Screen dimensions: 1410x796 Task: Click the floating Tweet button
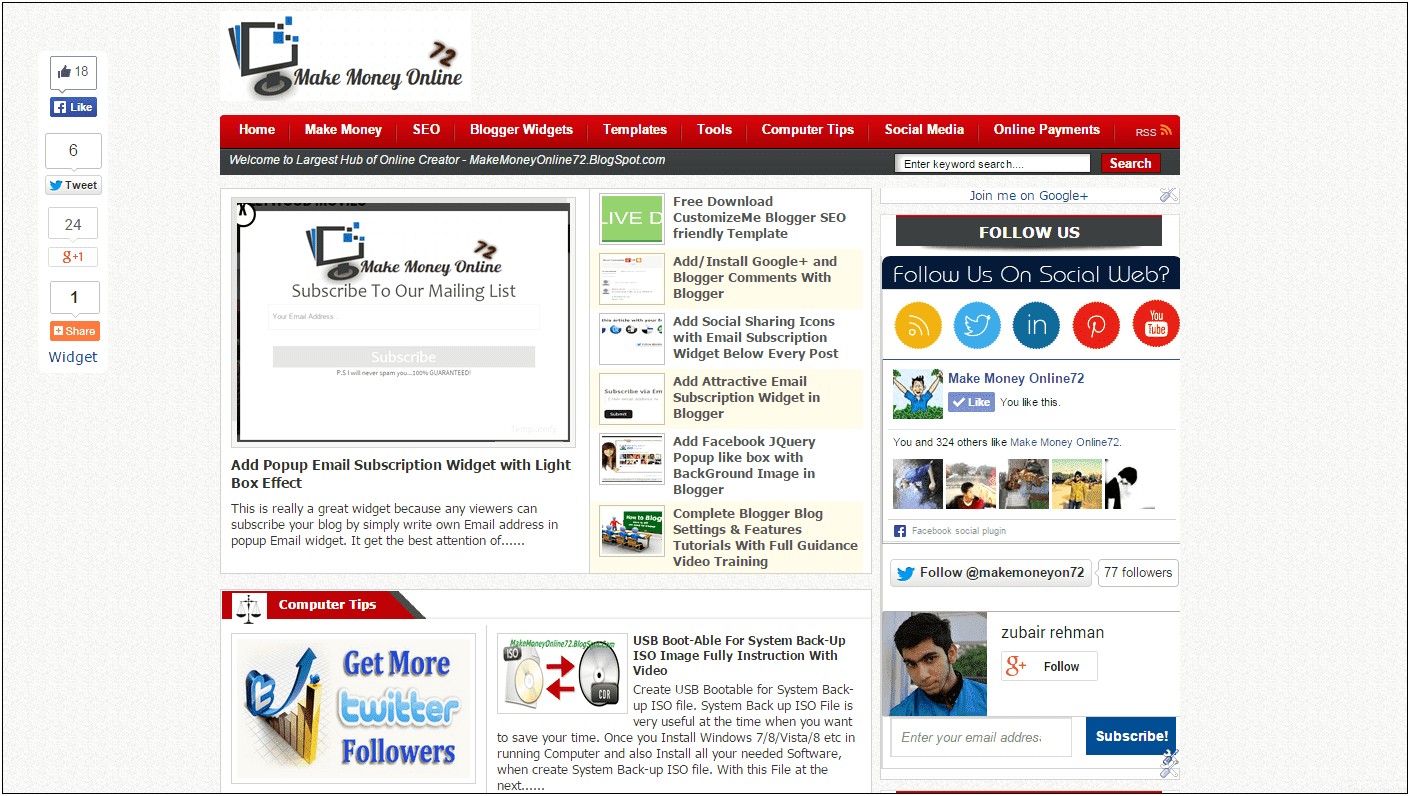click(x=73, y=185)
